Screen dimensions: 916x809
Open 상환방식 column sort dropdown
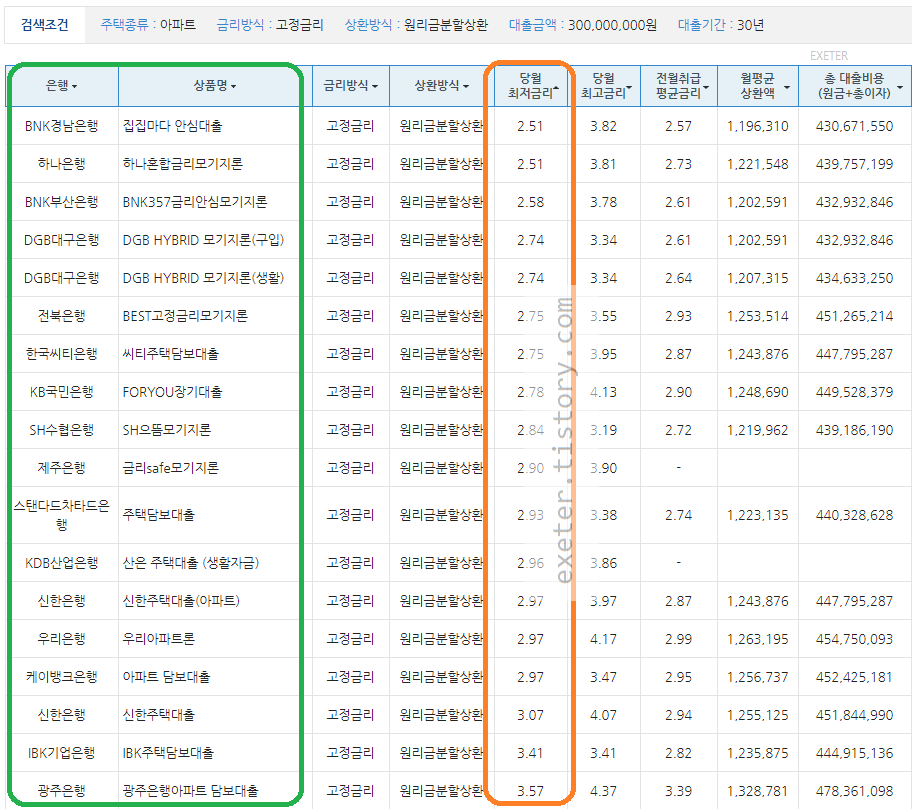pos(441,86)
